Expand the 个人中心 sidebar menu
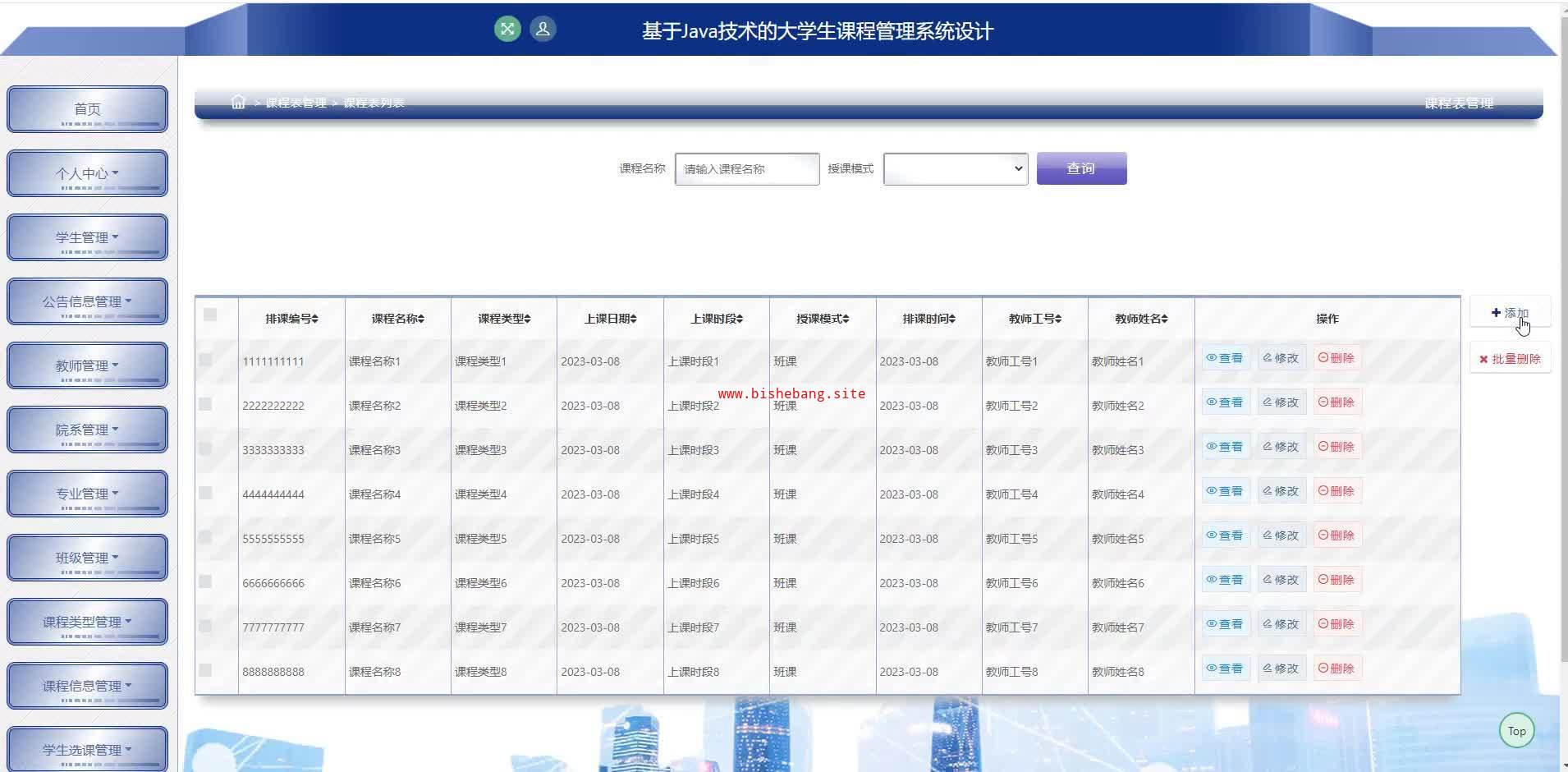 87,173
